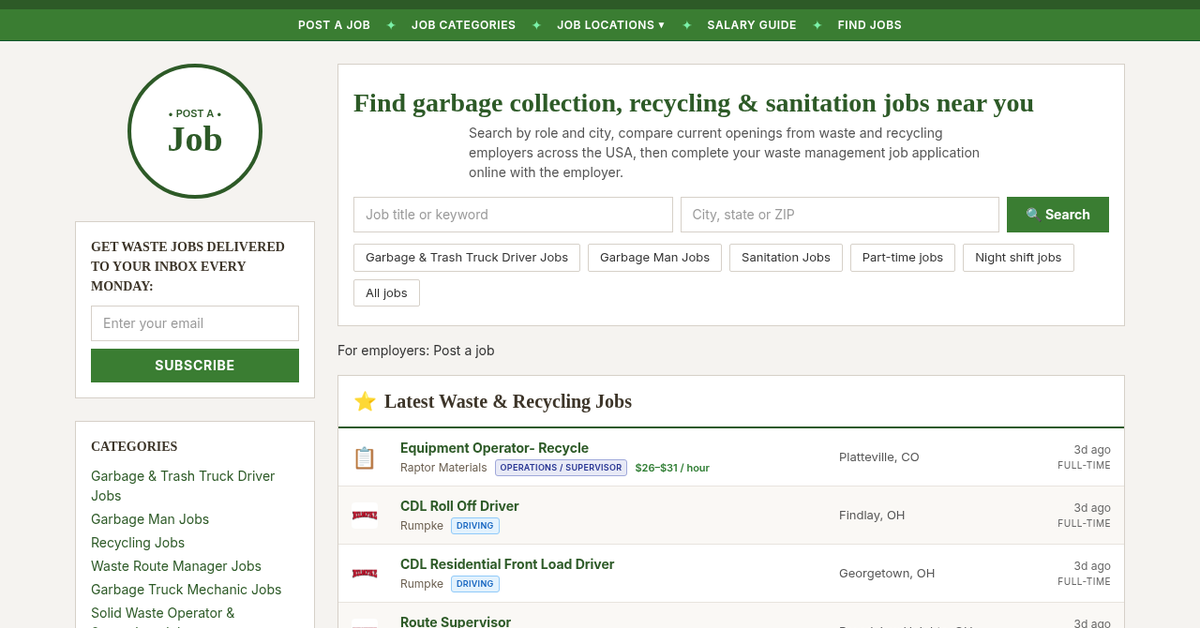This screenshot has width=1200, height=628.
Task: Open the CDL Roll Off Driver job listing
Action: [459, 506]
